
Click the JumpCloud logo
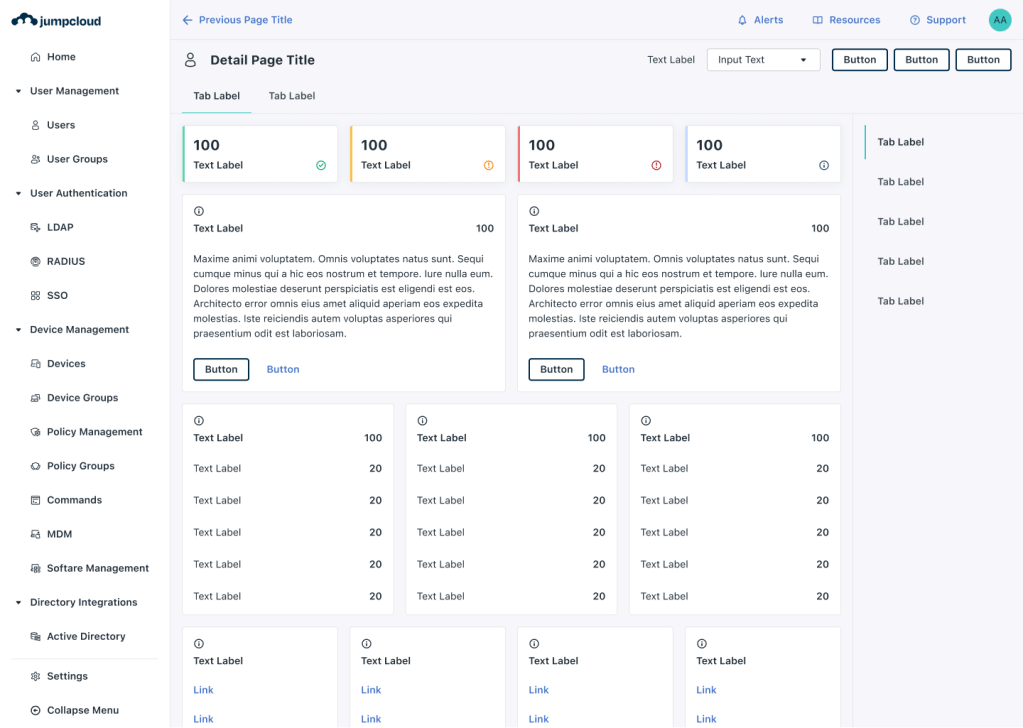tap(56, 20)
